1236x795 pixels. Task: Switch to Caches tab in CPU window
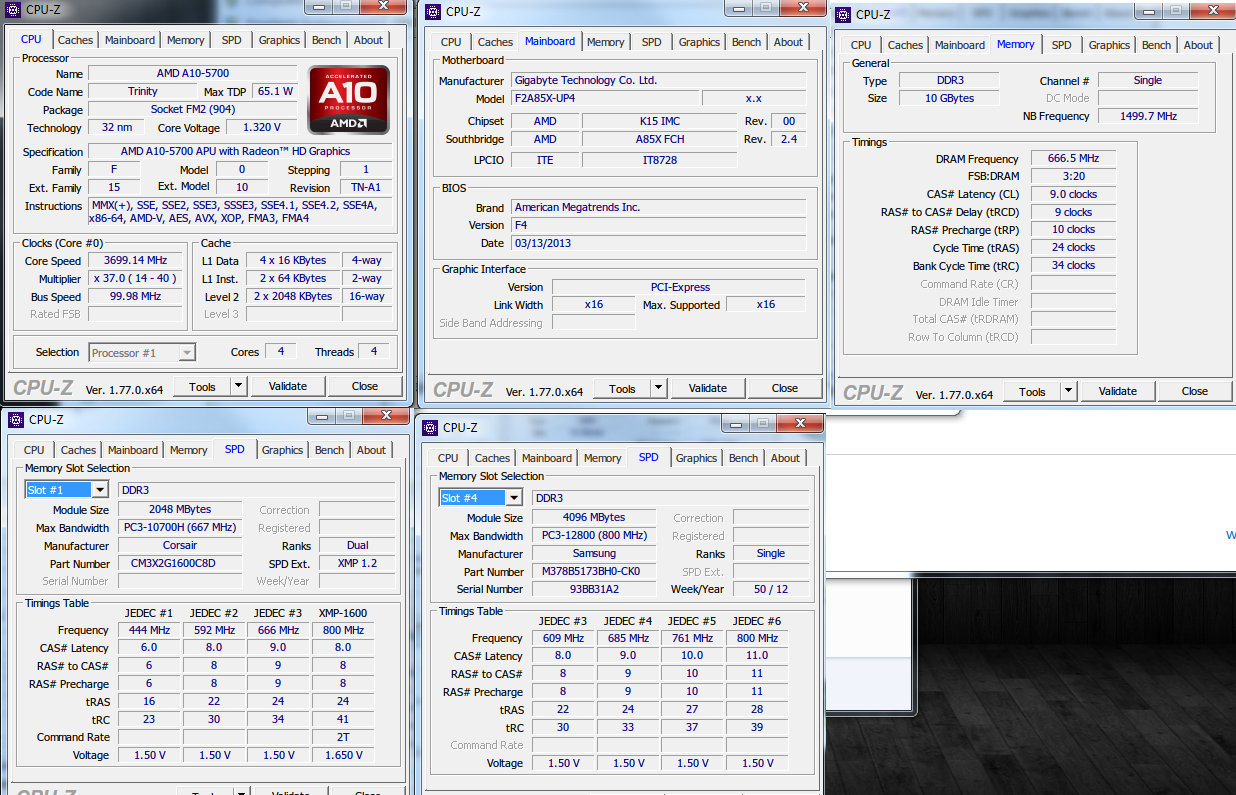(x=75, y=40)
